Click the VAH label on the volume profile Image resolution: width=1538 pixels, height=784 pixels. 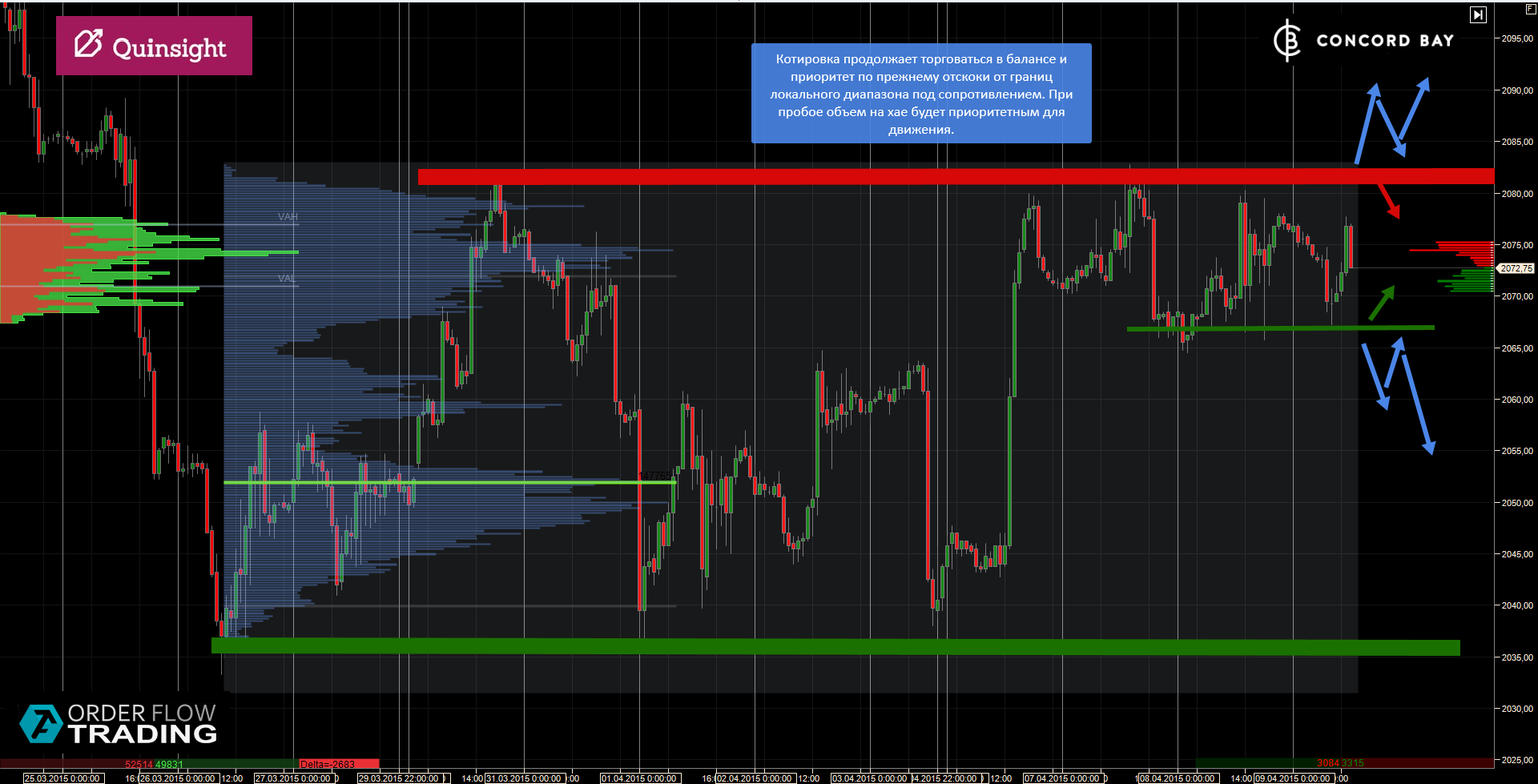click(x=288, y=217)
